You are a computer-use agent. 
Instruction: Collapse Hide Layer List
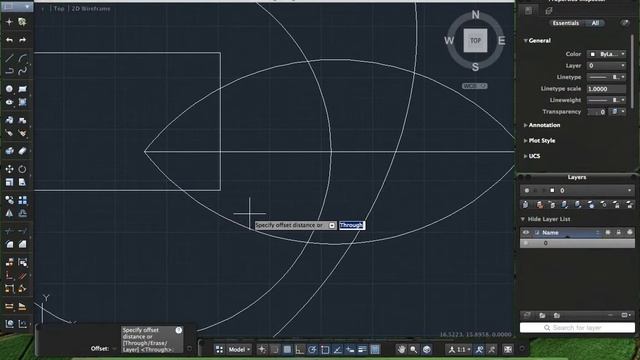click(523, 219)
